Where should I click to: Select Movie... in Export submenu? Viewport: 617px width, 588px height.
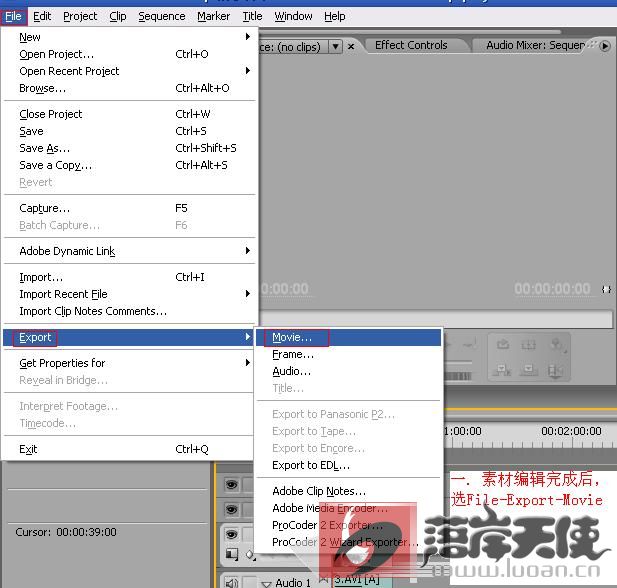[348, 338]
